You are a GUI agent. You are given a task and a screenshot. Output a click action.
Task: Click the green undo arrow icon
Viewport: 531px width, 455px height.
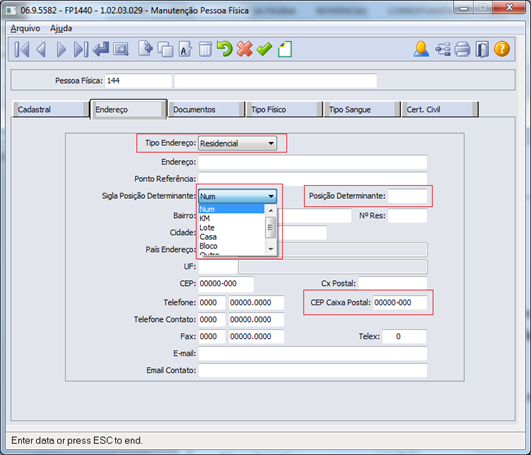(x=224, y=49)
